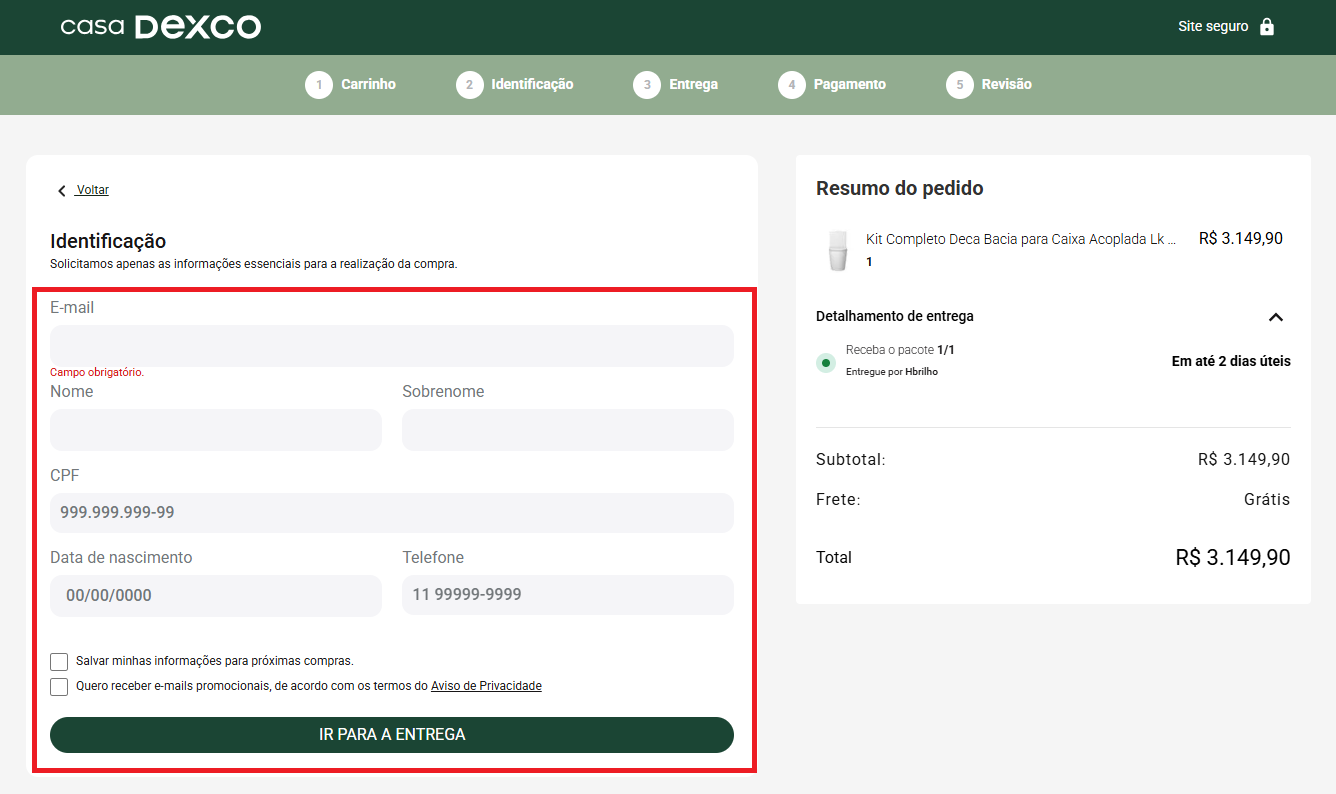Image resolution: width=1336 pixels, height=794 pixels.
Task: Click the step 4 Pagamento number circle
Action: click(792, 85)
